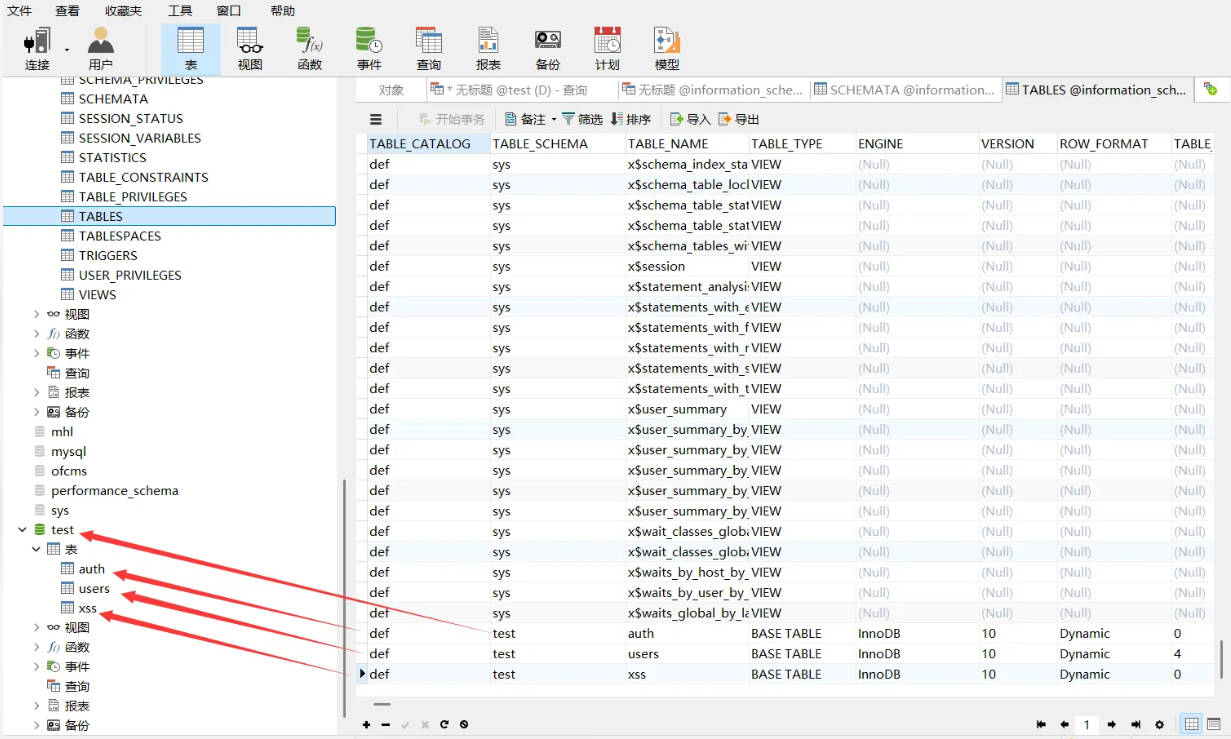This screenshot has height=739, width=1231.
Task: Switch to form view display mode
Action: (x=1213, y=724)
